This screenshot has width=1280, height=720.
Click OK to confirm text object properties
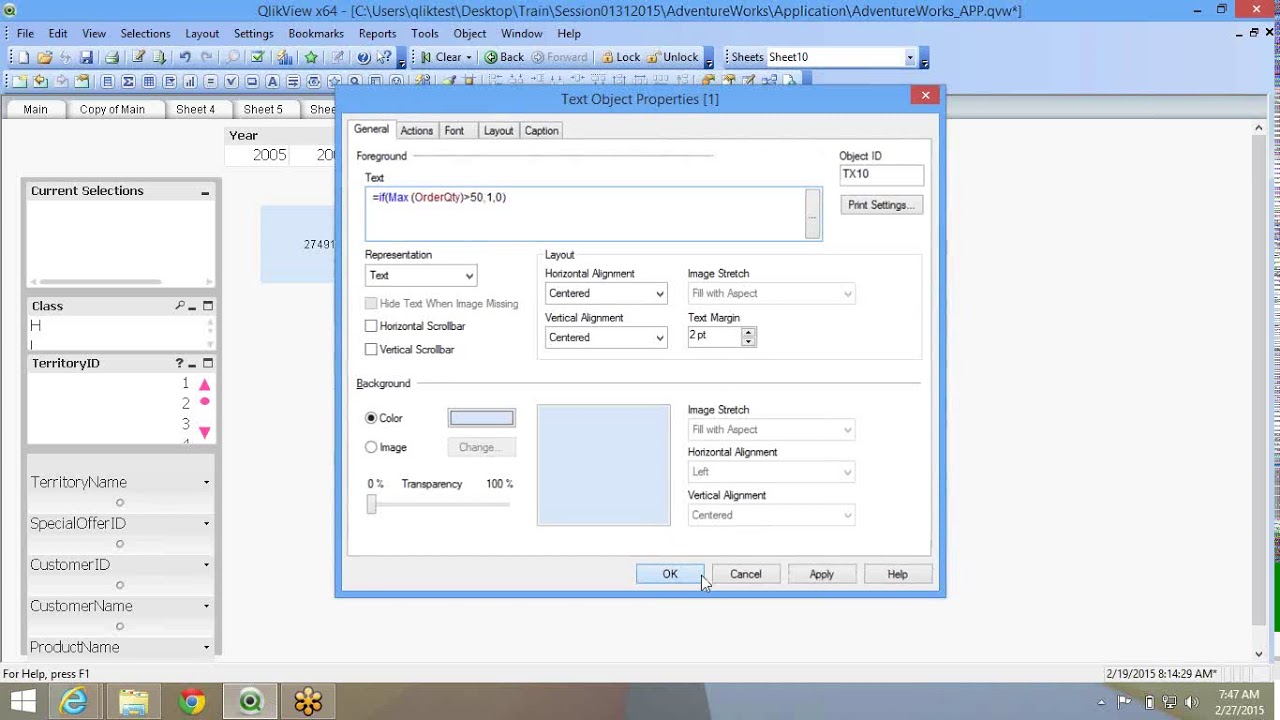pyautogui.click(x=670, y=575)
